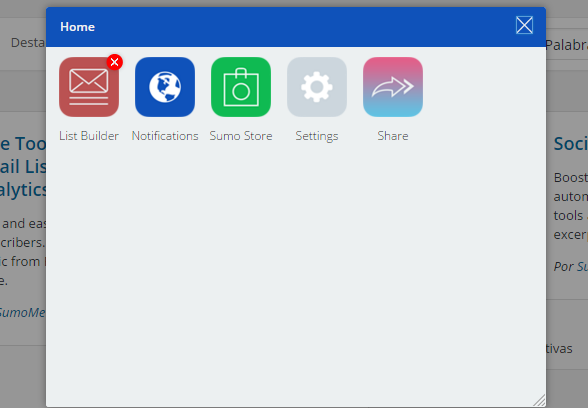
Task: Follow the "SumoMe" author link
Action: 22,312
